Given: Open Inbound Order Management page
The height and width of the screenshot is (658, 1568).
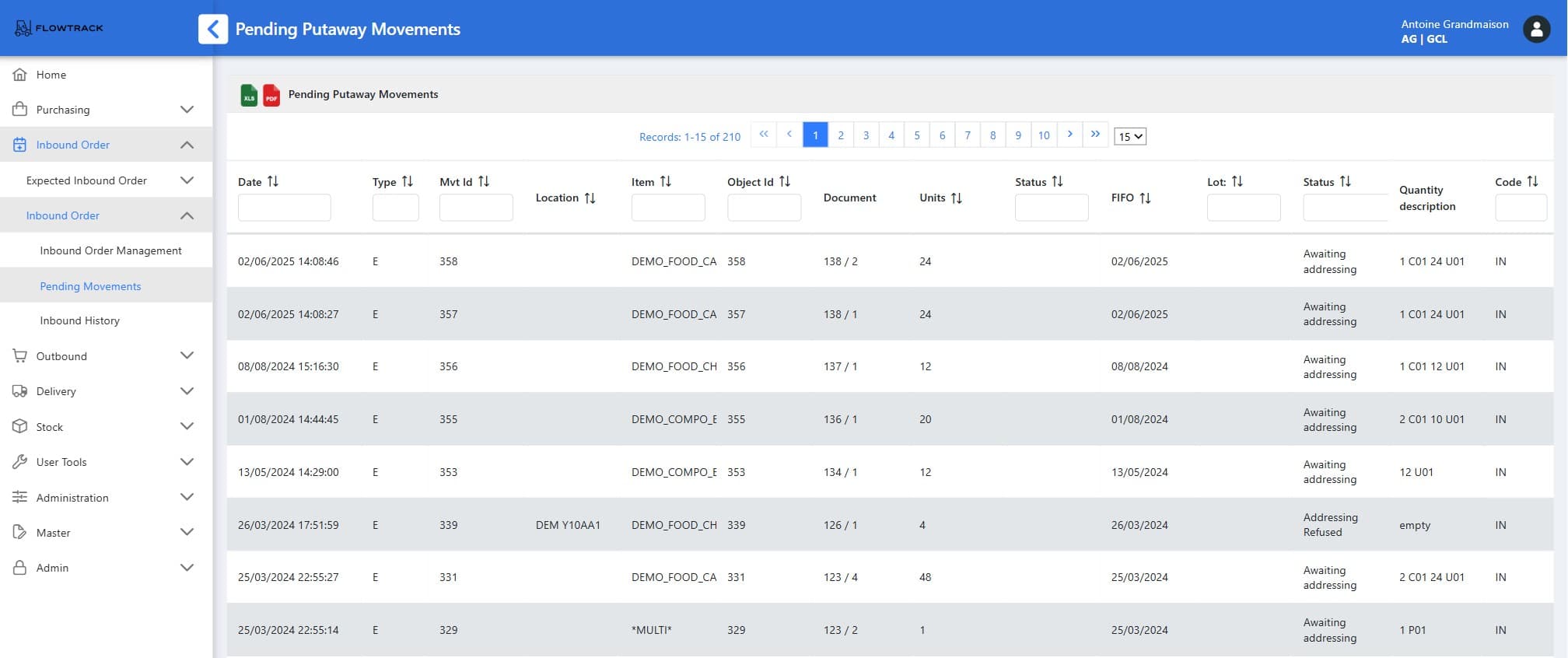Looking at the screenshot, I should [x=111, y=250].
